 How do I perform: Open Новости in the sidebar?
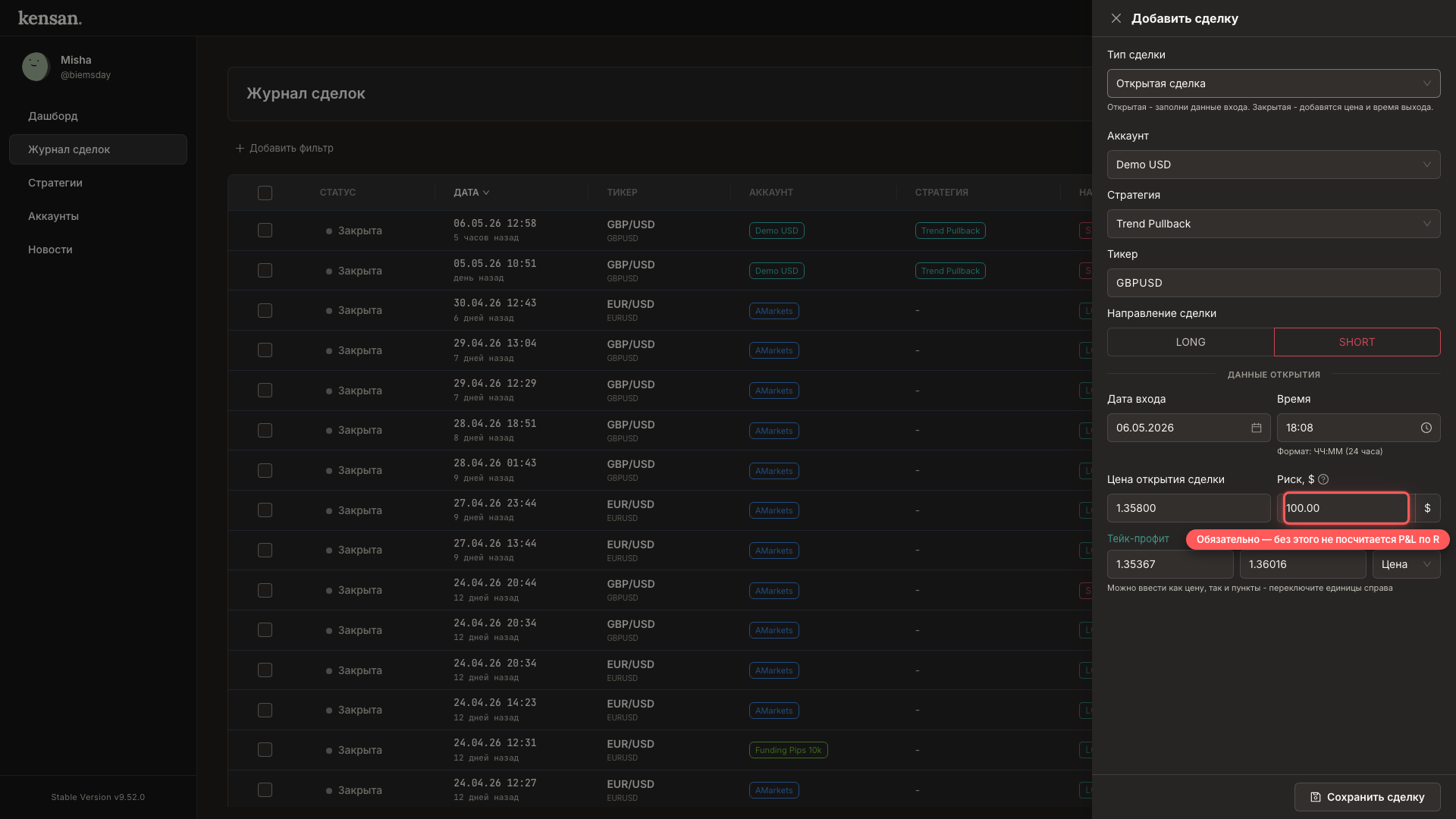pyautogui.click(x=98, y=249)
